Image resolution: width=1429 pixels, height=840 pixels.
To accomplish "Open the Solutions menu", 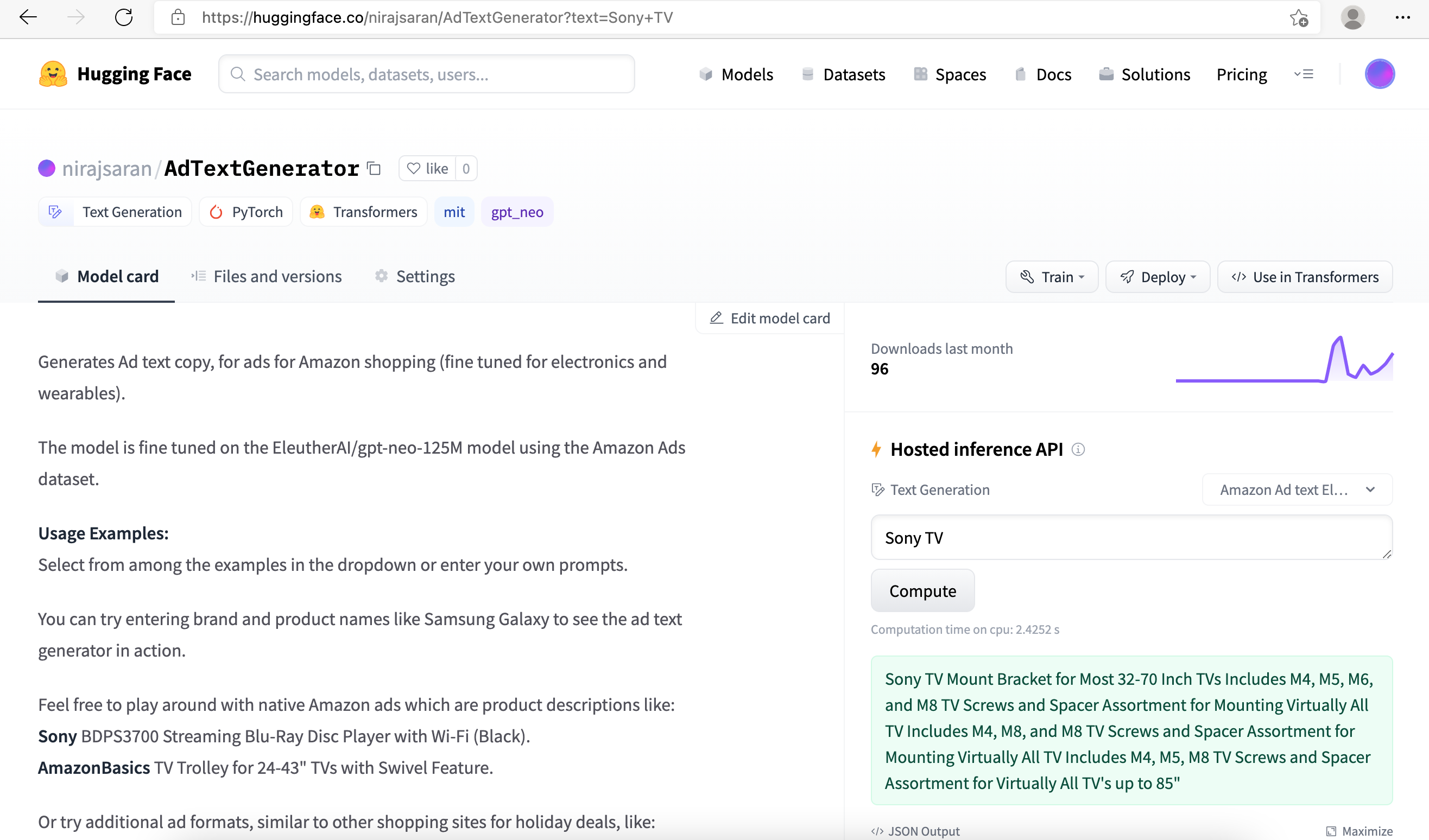I will click(x=1145, y=74).
